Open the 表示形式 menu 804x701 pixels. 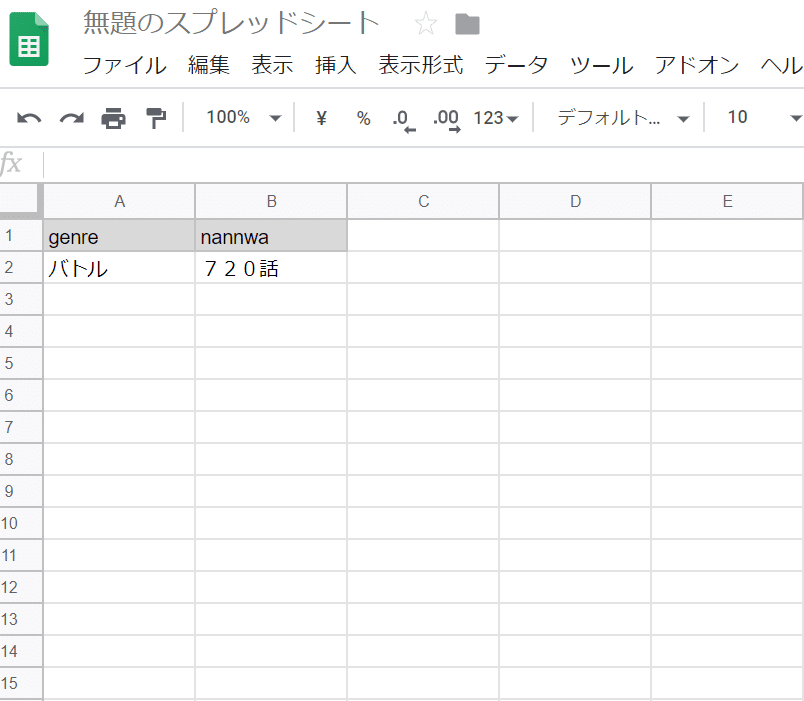[x=421, y=65]
